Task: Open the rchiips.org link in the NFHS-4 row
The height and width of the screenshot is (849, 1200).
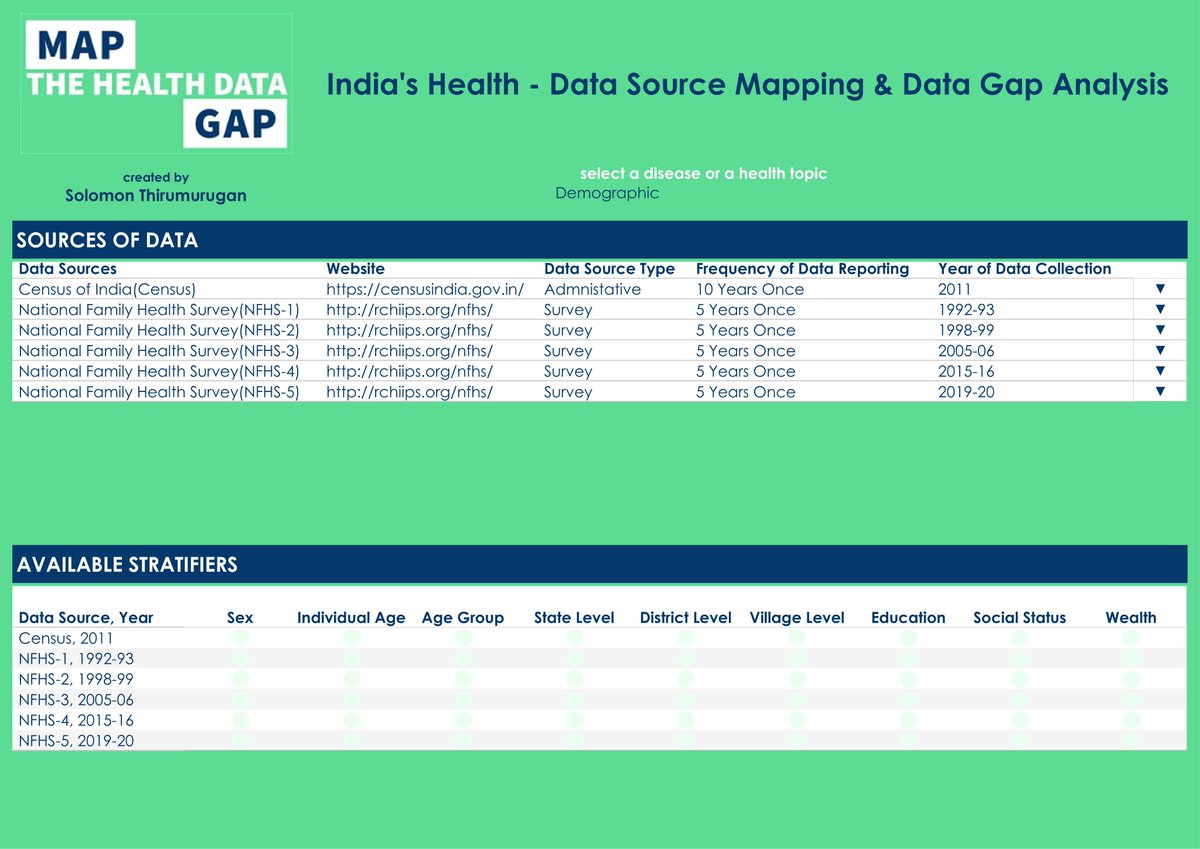Action: tap(410, 371)
